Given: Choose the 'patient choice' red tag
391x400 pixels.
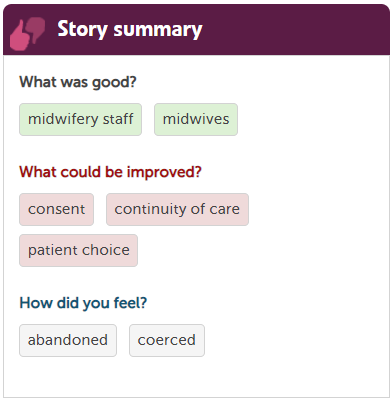Looking at the screenshot, I should tap(78, 250).
